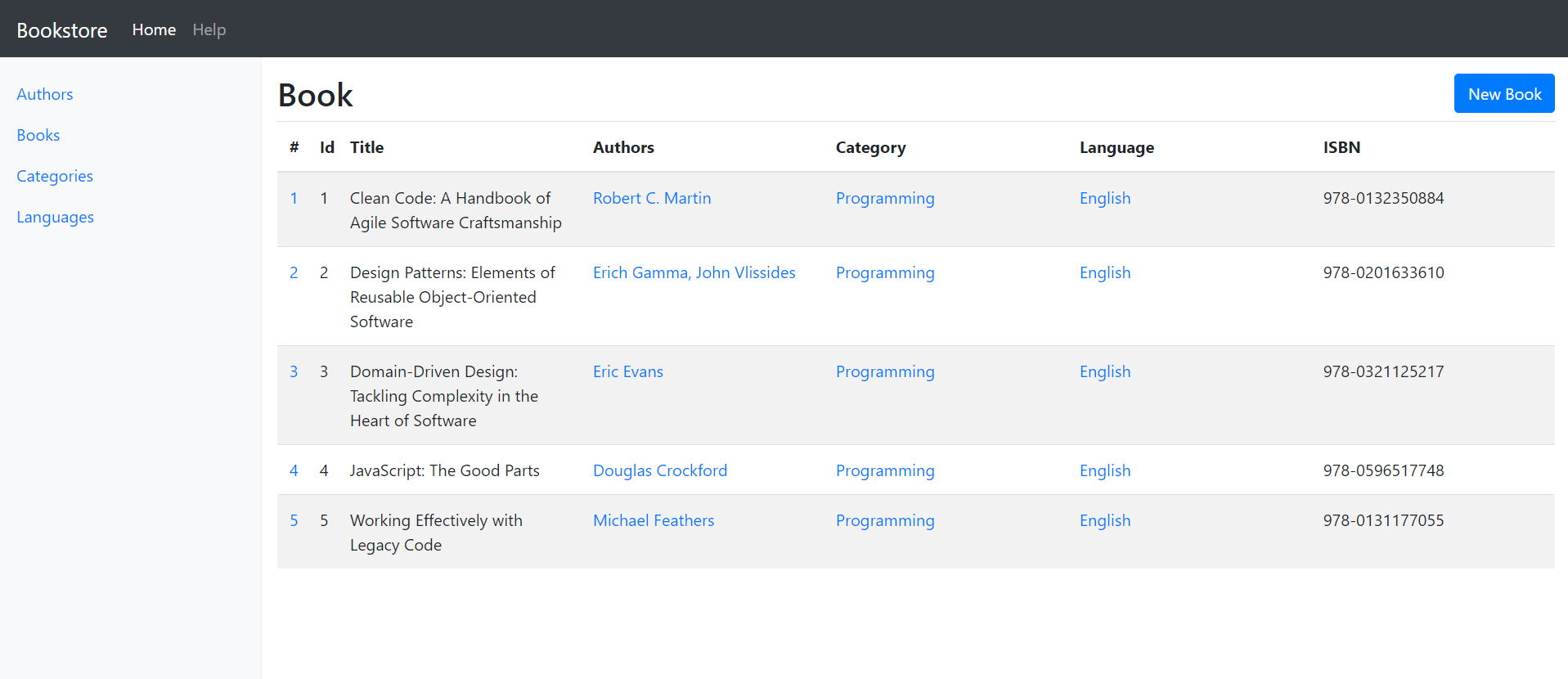This screenshot has height=679, width=1568.
Task: Open book row number 1 link
Action: (x=294, y=198)
